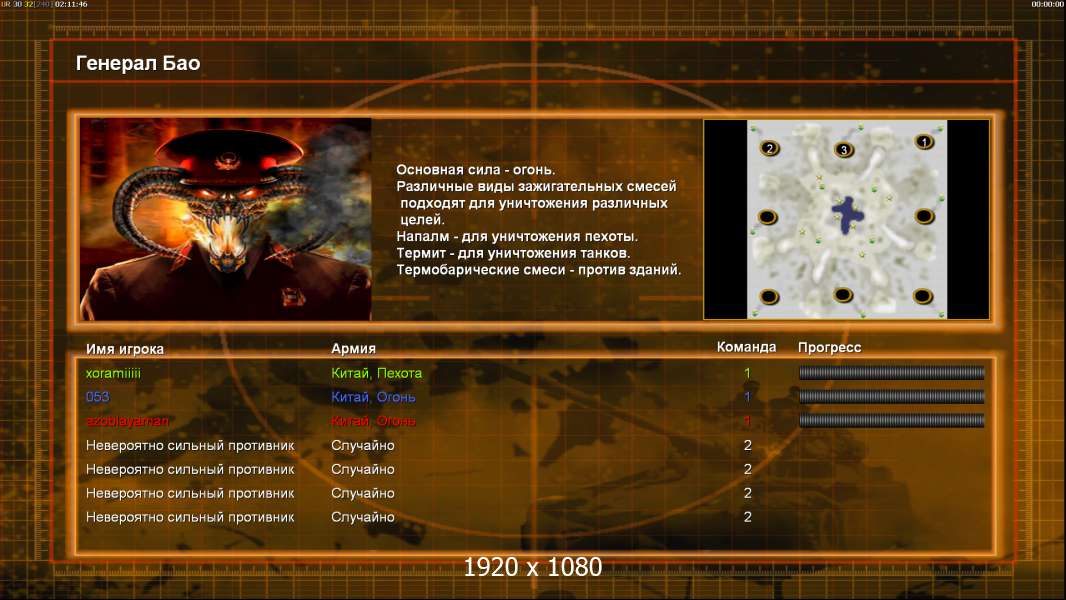Select player name 'xoramiiiii'

(x=113, y=373)
